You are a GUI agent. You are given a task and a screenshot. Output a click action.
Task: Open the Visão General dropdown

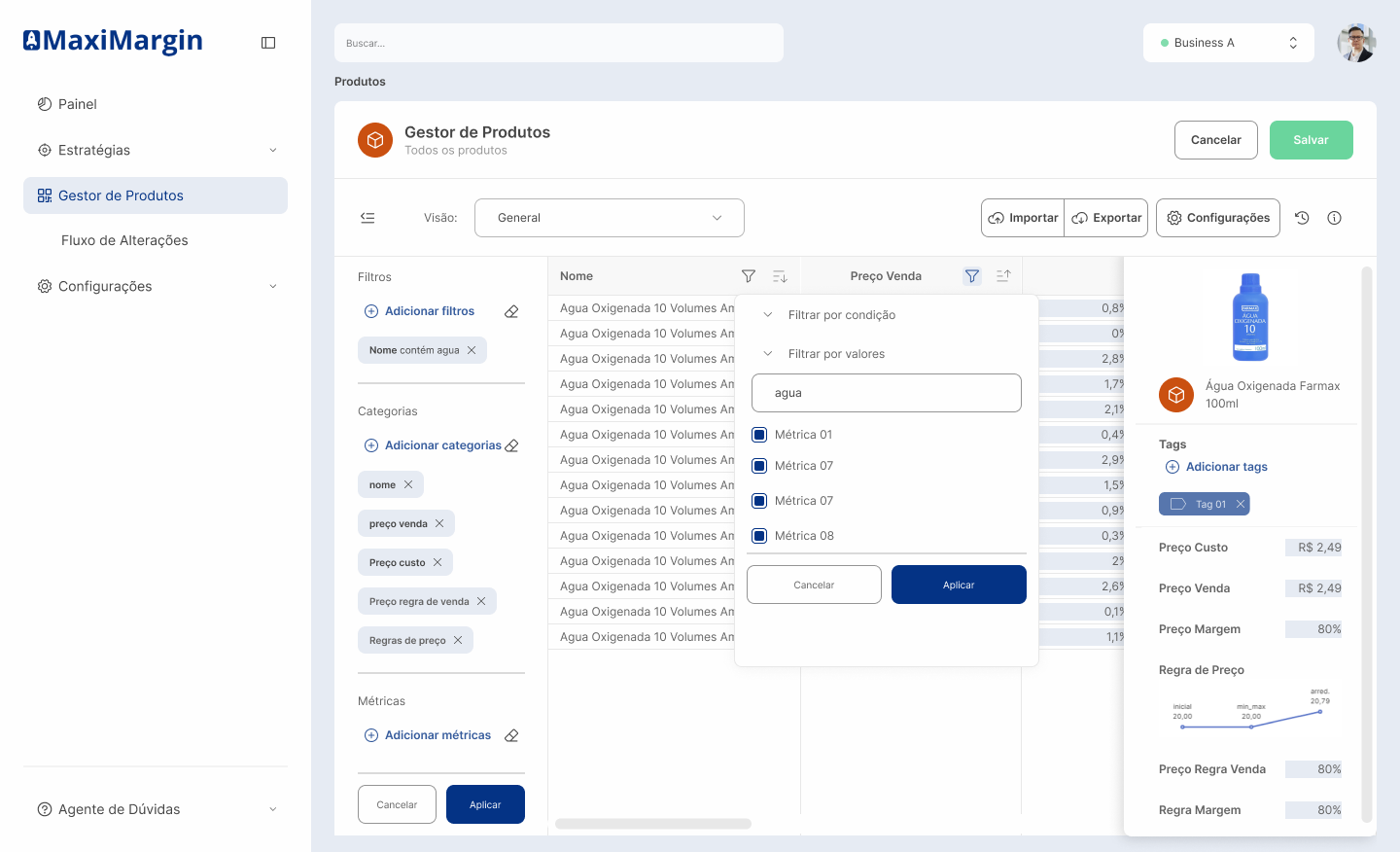click(x=610, y=218)
